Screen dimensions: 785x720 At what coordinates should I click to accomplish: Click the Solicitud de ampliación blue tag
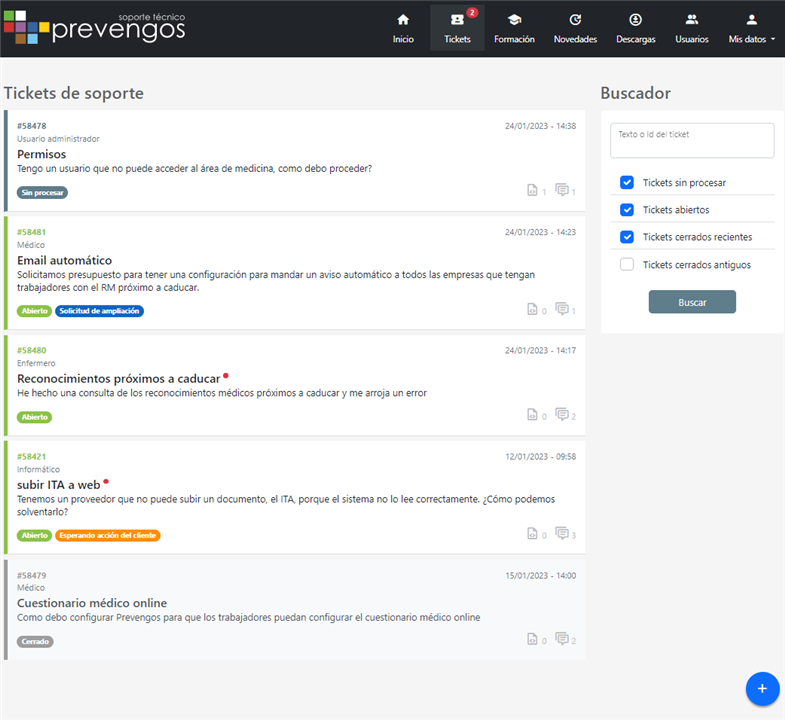(x=99, y=311)
